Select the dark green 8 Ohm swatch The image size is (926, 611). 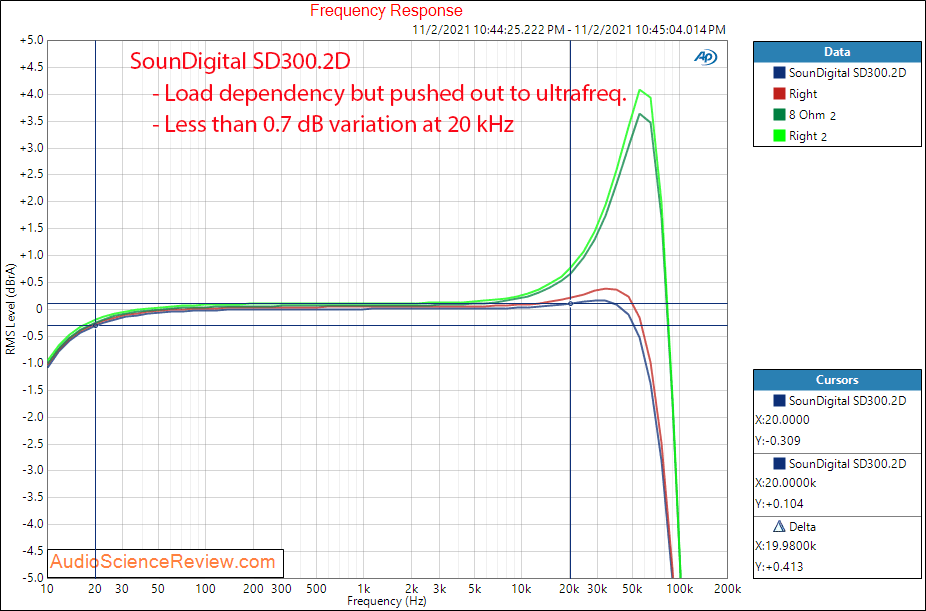tap(779, 115)
